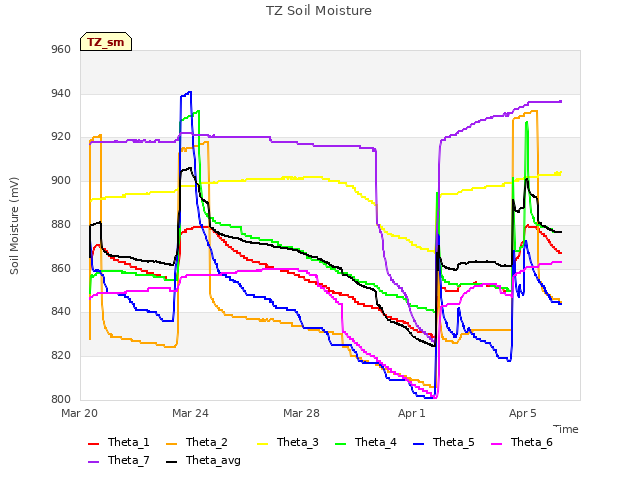This screenshot has width=640, height=480.
Task: Click the Mar 28 x-axis tick label
Action: coord(301,413)
